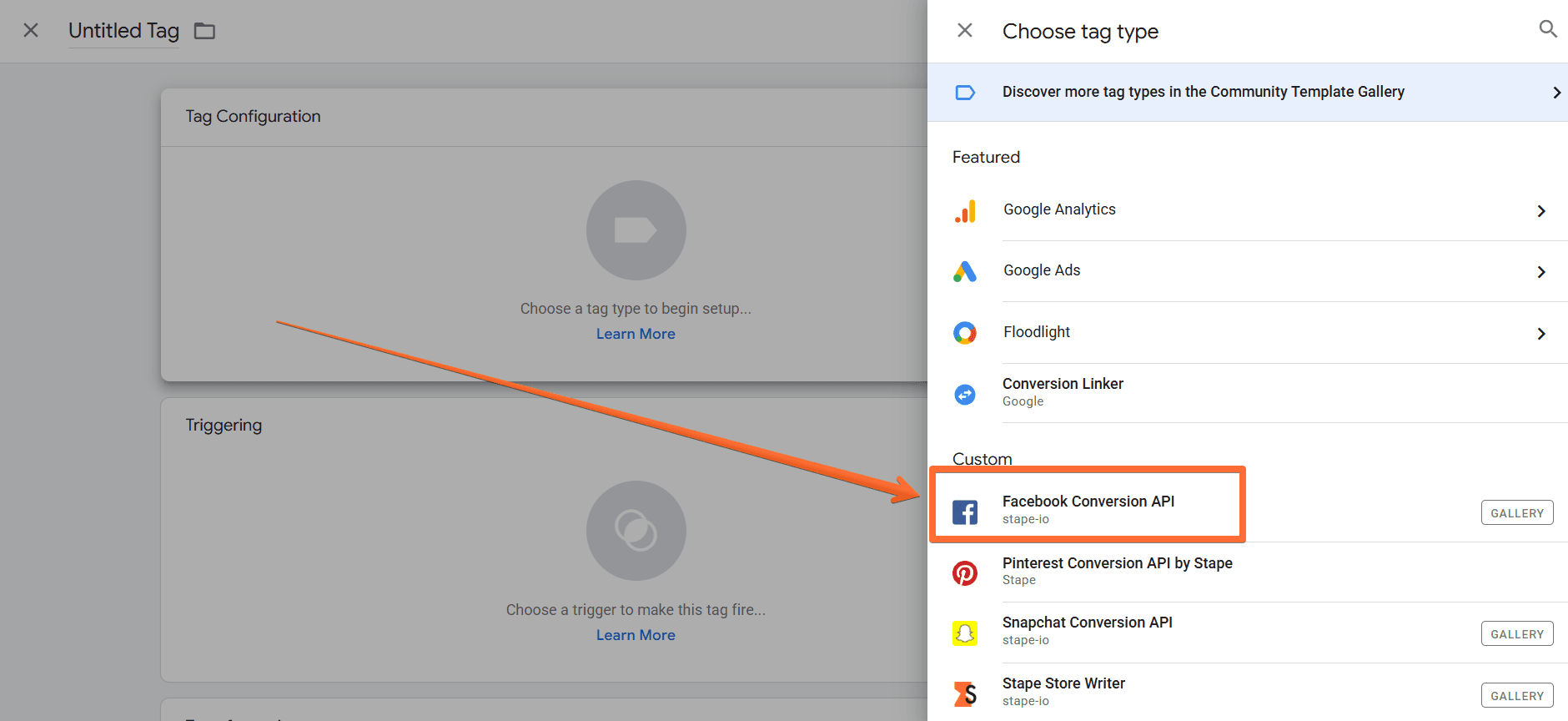The width and height of the screenshot is (1568, 721).
Task: Click GALLERY badge for Stape Store Writer
Action: coord(1517,696)
